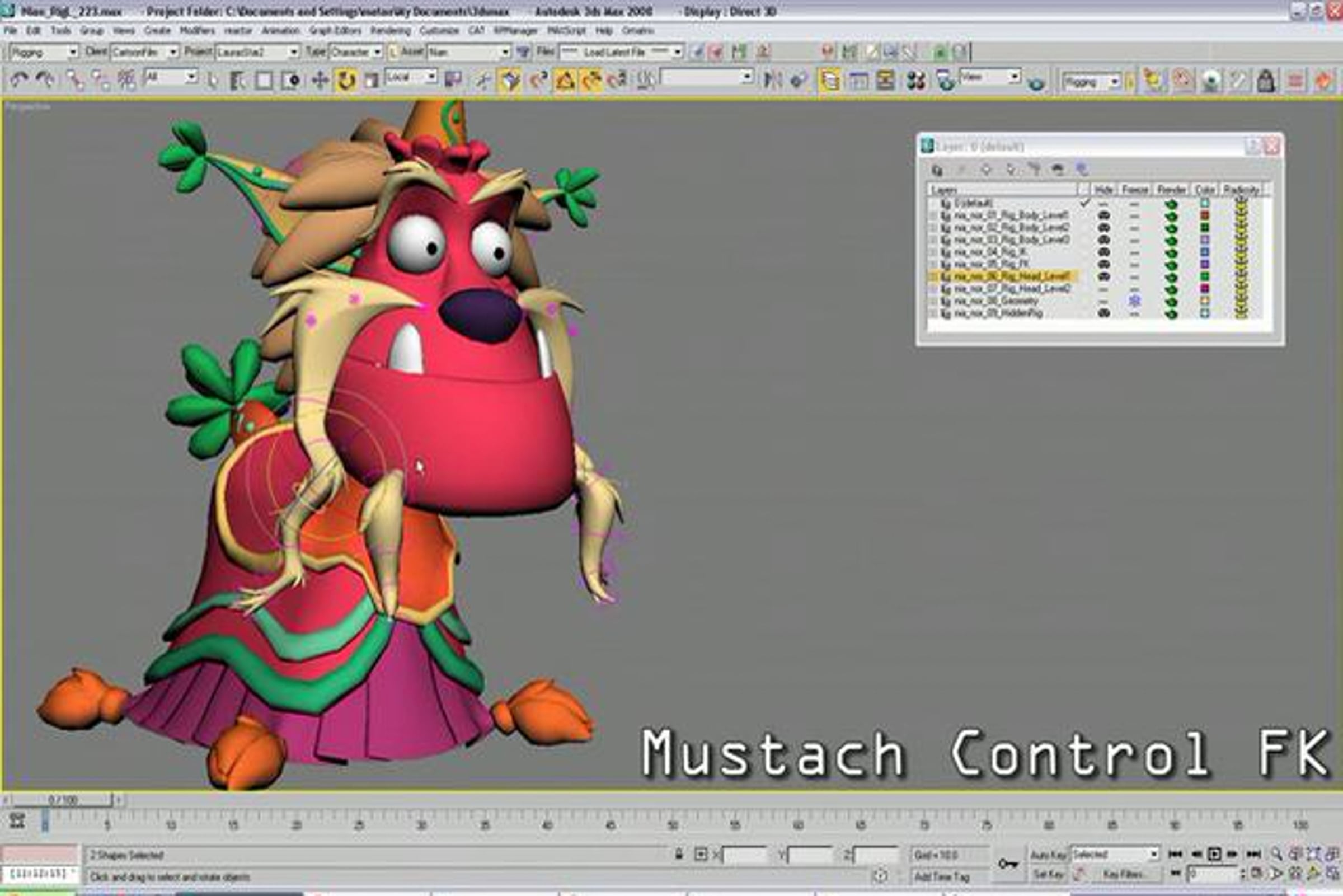The width and height of the screenshot is (1343, 896).
Task: Open the MAXScript menu
Action: point(566,30)
